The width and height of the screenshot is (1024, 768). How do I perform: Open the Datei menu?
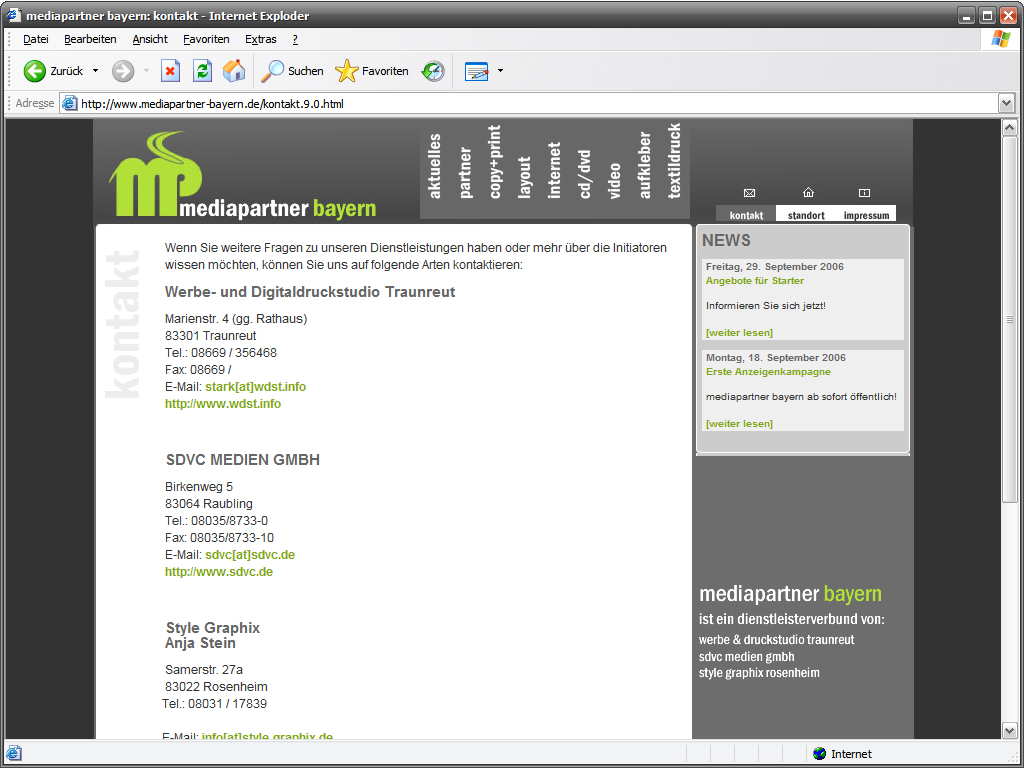36,39
